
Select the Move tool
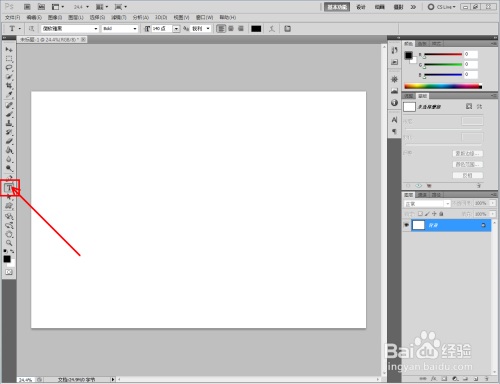click(x=9, y=49)
